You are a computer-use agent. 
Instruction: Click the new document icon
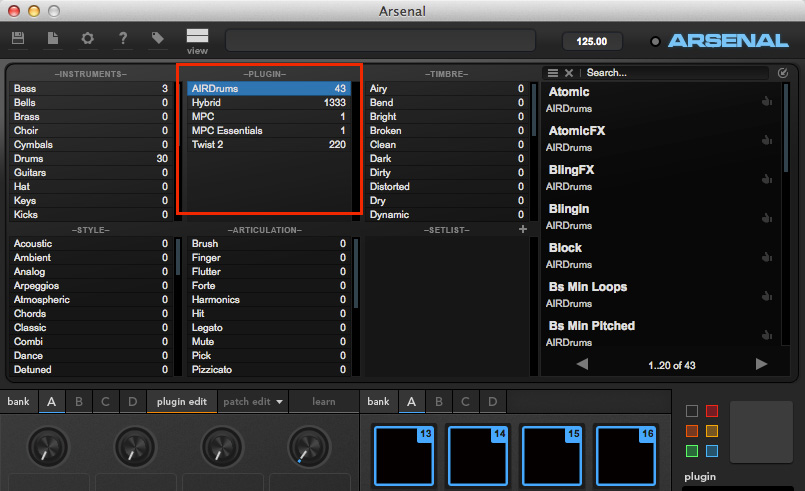coord(53,38)
